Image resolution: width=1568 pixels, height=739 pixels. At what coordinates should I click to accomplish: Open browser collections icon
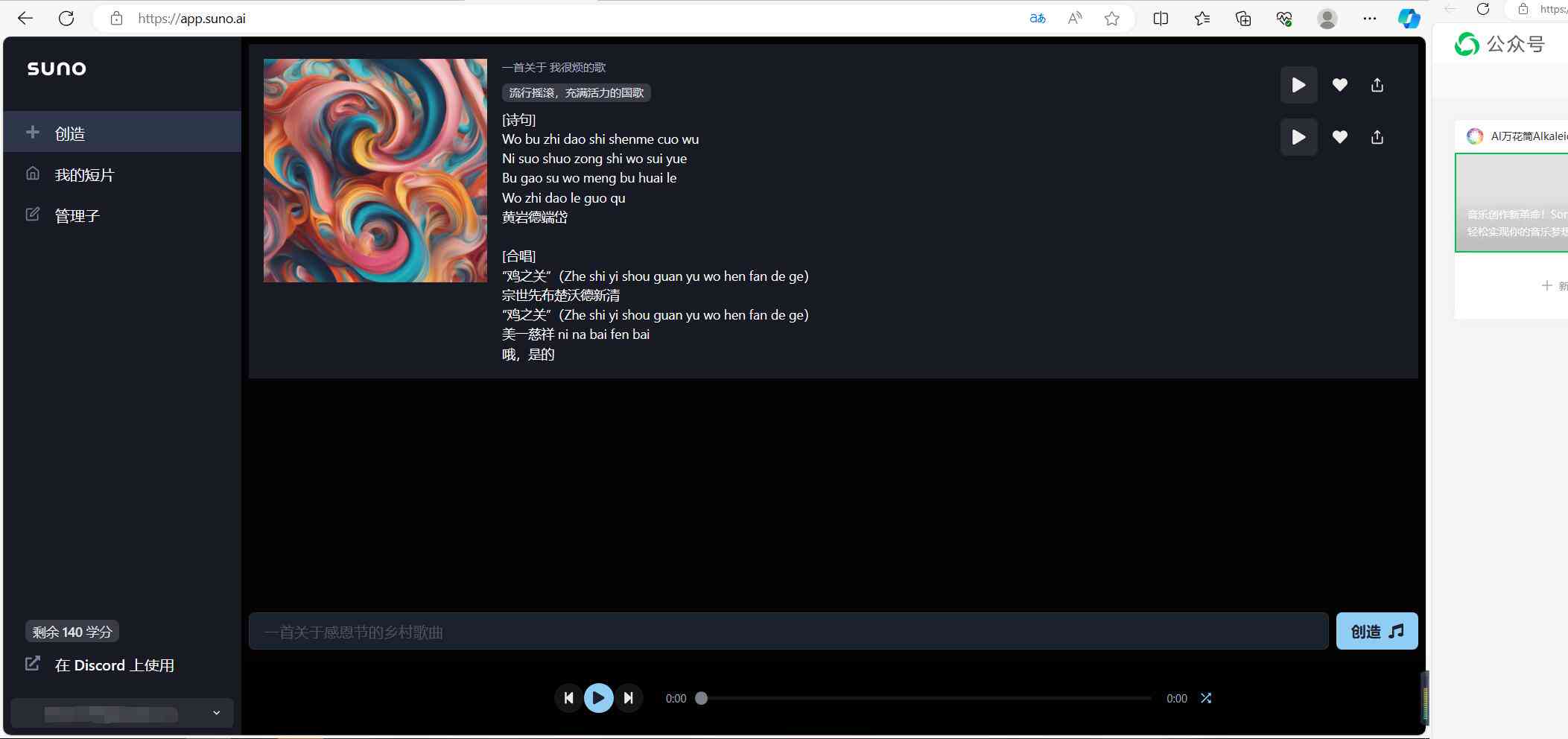tap(1243, 19)
